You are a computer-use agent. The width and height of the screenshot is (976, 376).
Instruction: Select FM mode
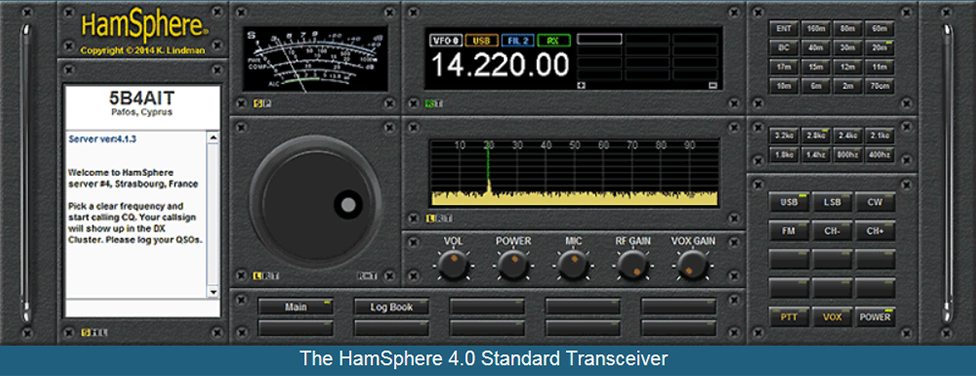click(789, 230)
